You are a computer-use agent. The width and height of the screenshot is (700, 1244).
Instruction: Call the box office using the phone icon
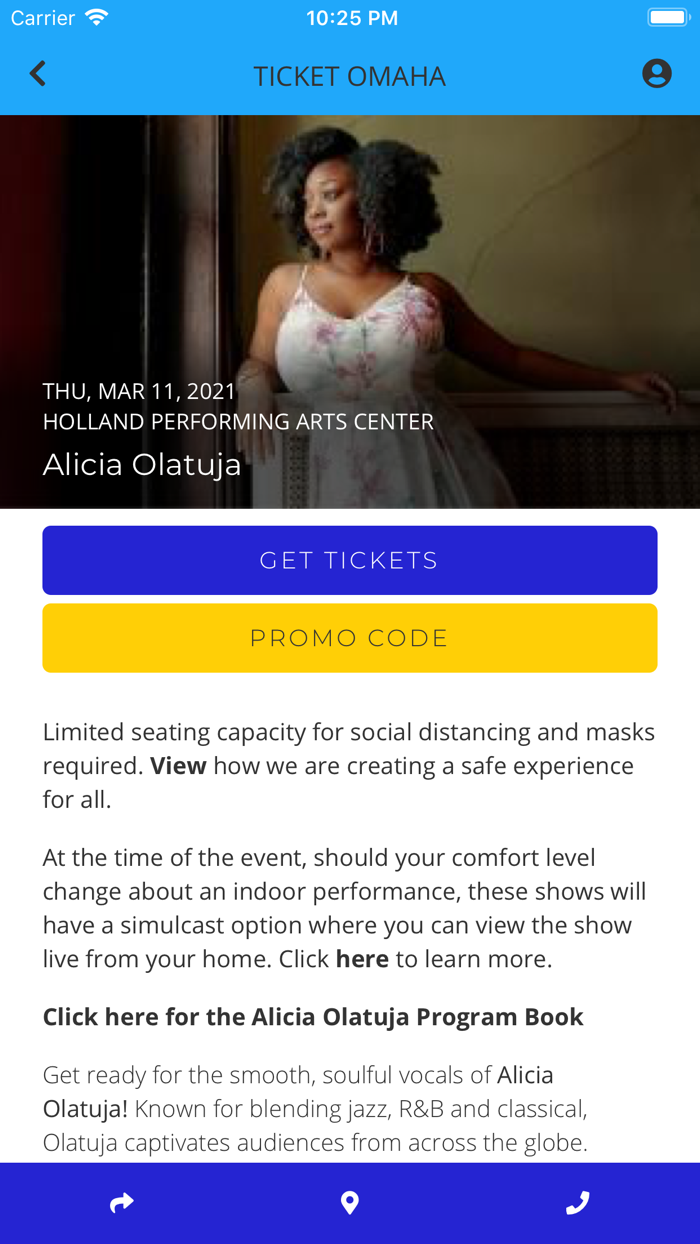click(x=577, y=1202)
